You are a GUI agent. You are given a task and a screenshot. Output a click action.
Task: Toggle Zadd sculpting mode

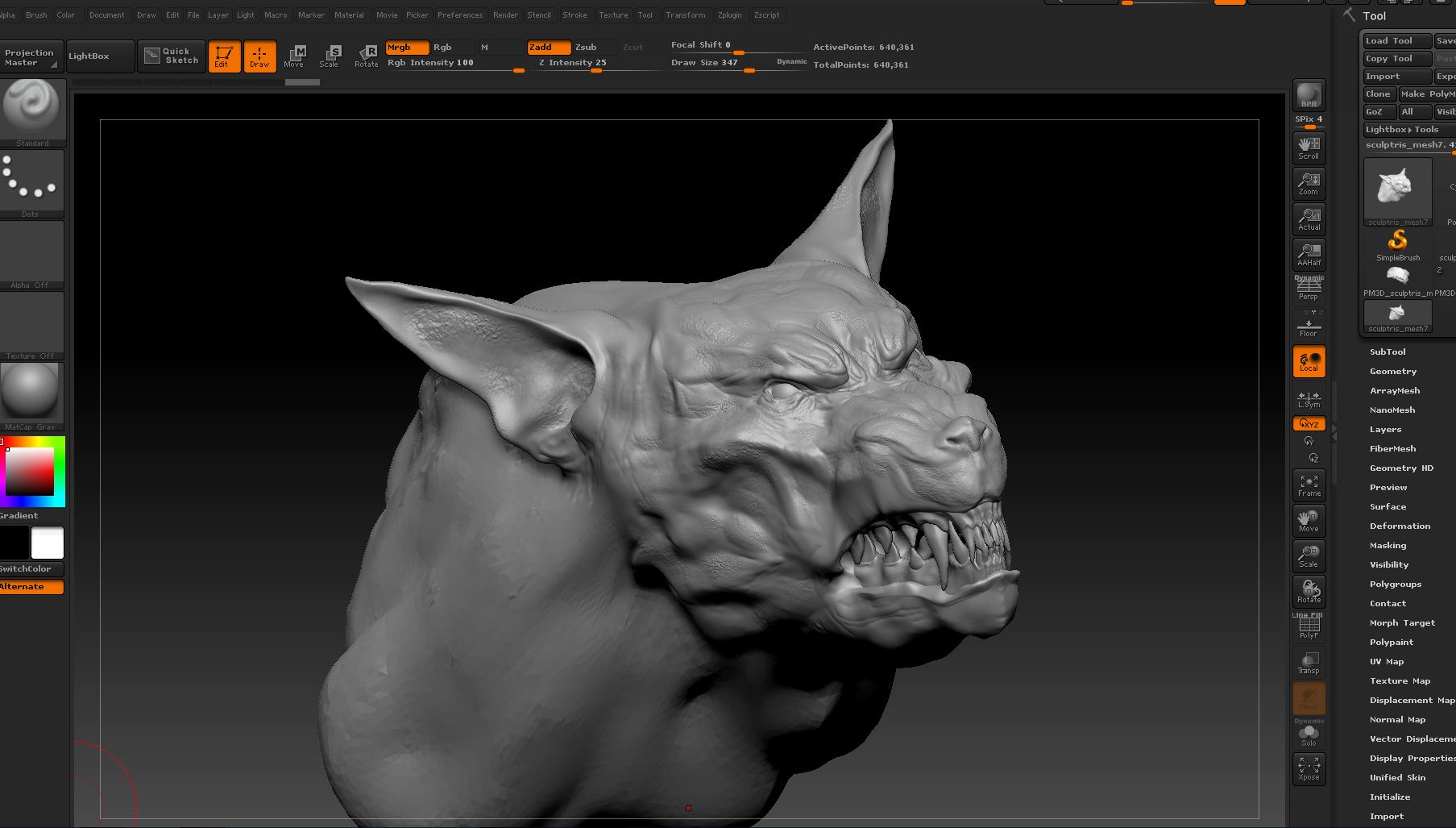click(549, 48)
